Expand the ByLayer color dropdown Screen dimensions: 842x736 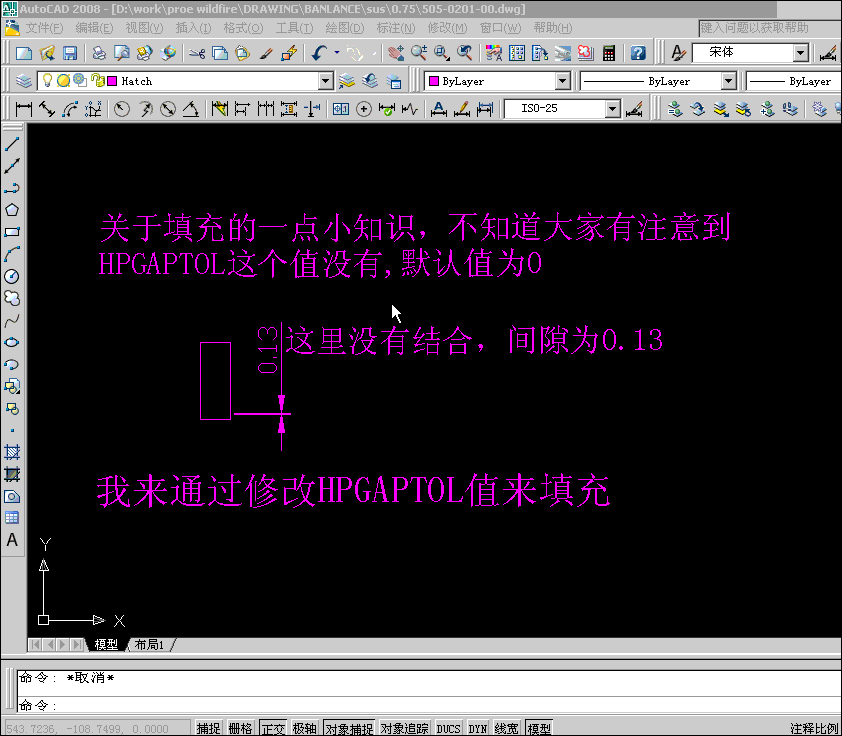[x=562, y=81]
